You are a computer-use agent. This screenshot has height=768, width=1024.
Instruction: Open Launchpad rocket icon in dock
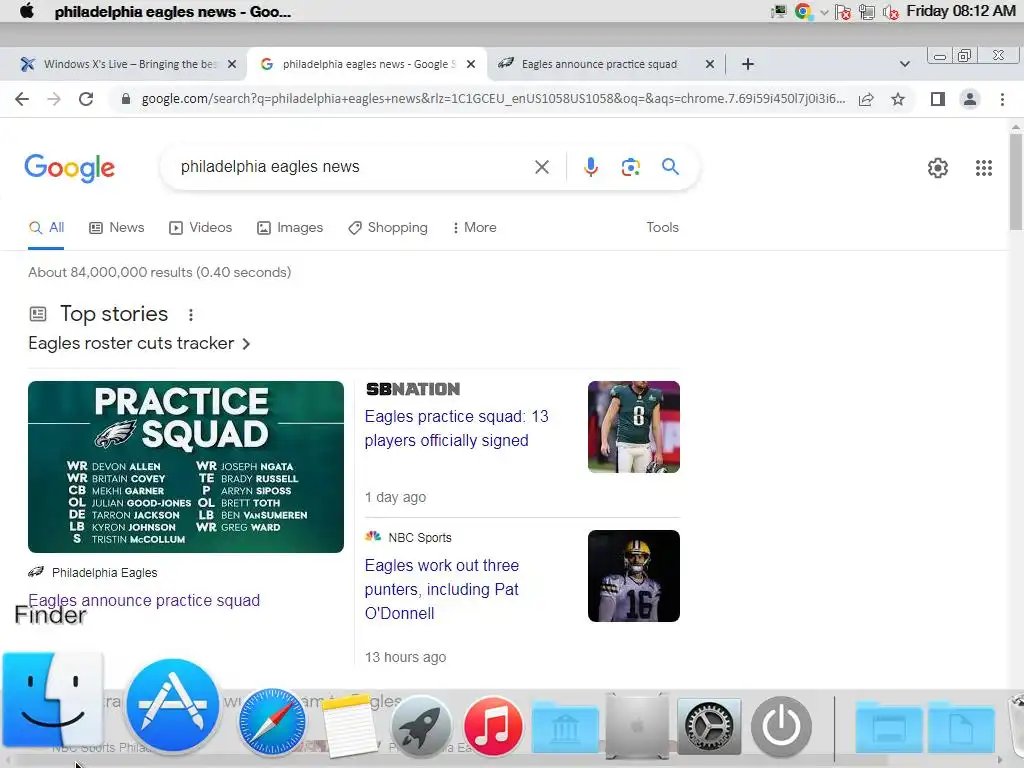[x=421, y=726]
